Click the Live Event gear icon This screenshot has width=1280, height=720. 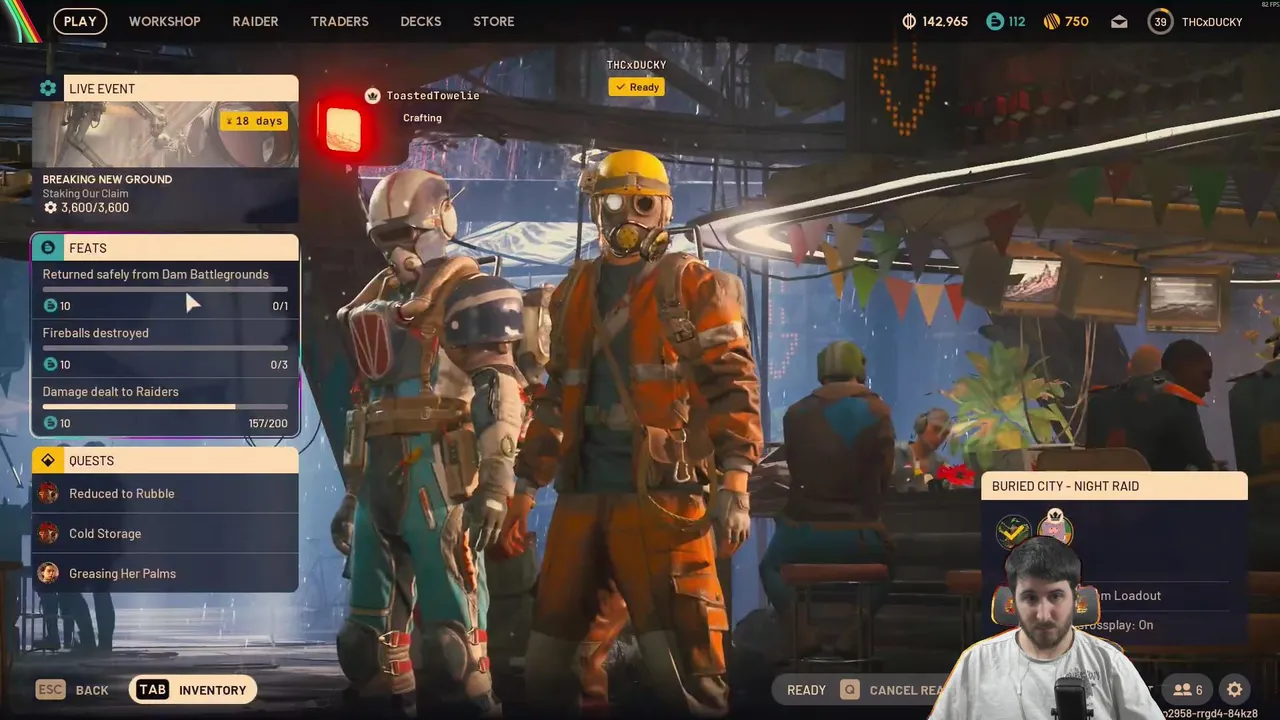pyautogui.click(x=48, y=88)
